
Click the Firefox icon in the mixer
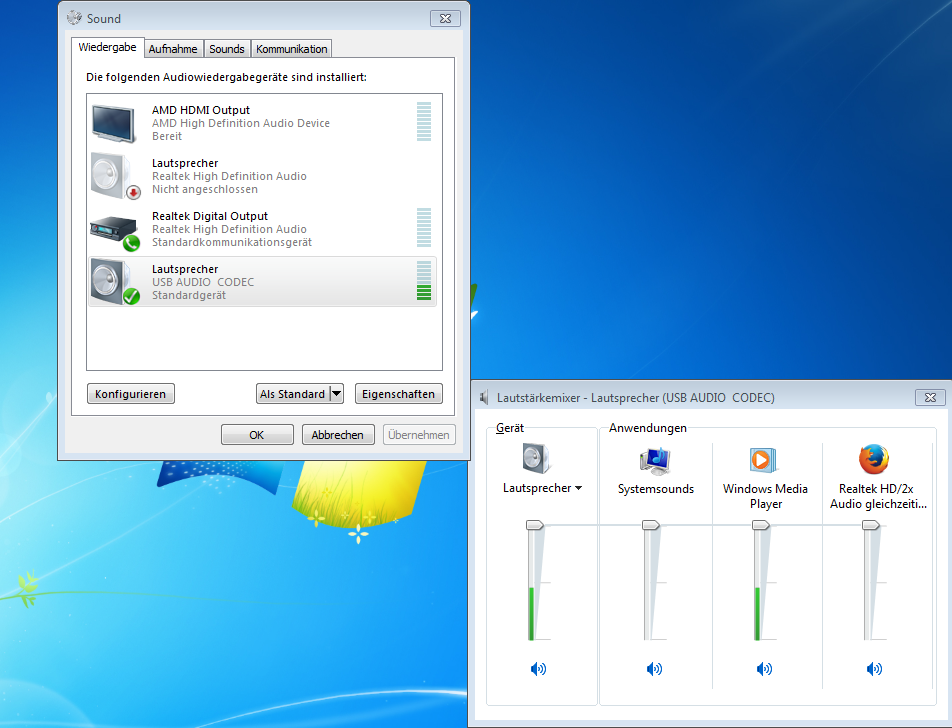point(874,460)
